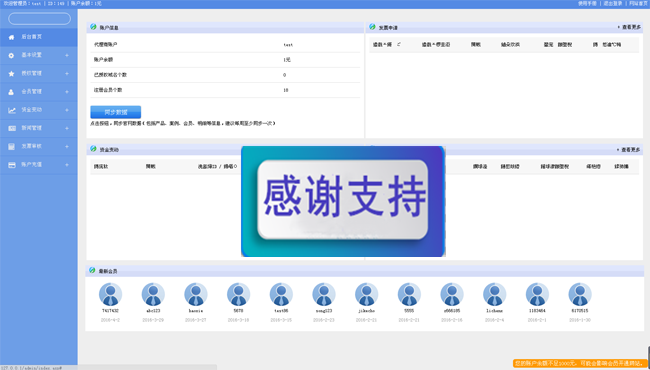Image resolution: width=650 pixels, height=370 pixels.
Task: Click 查看更多 in 发票申请 panel
Action: pos(629,27)
